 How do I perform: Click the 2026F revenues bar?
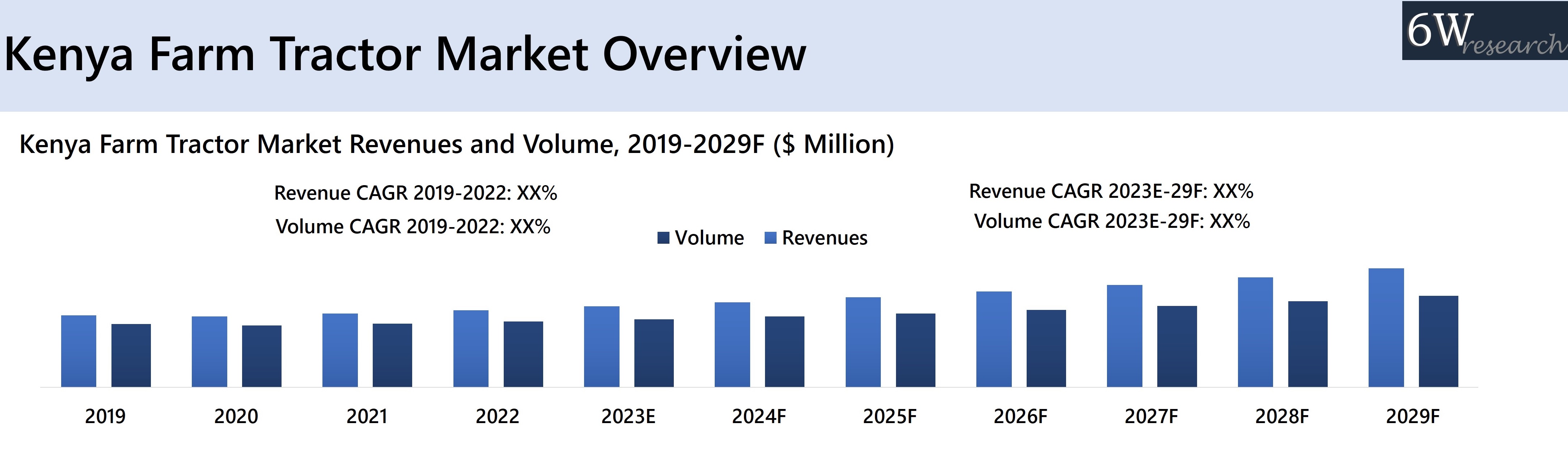point(993,339)
